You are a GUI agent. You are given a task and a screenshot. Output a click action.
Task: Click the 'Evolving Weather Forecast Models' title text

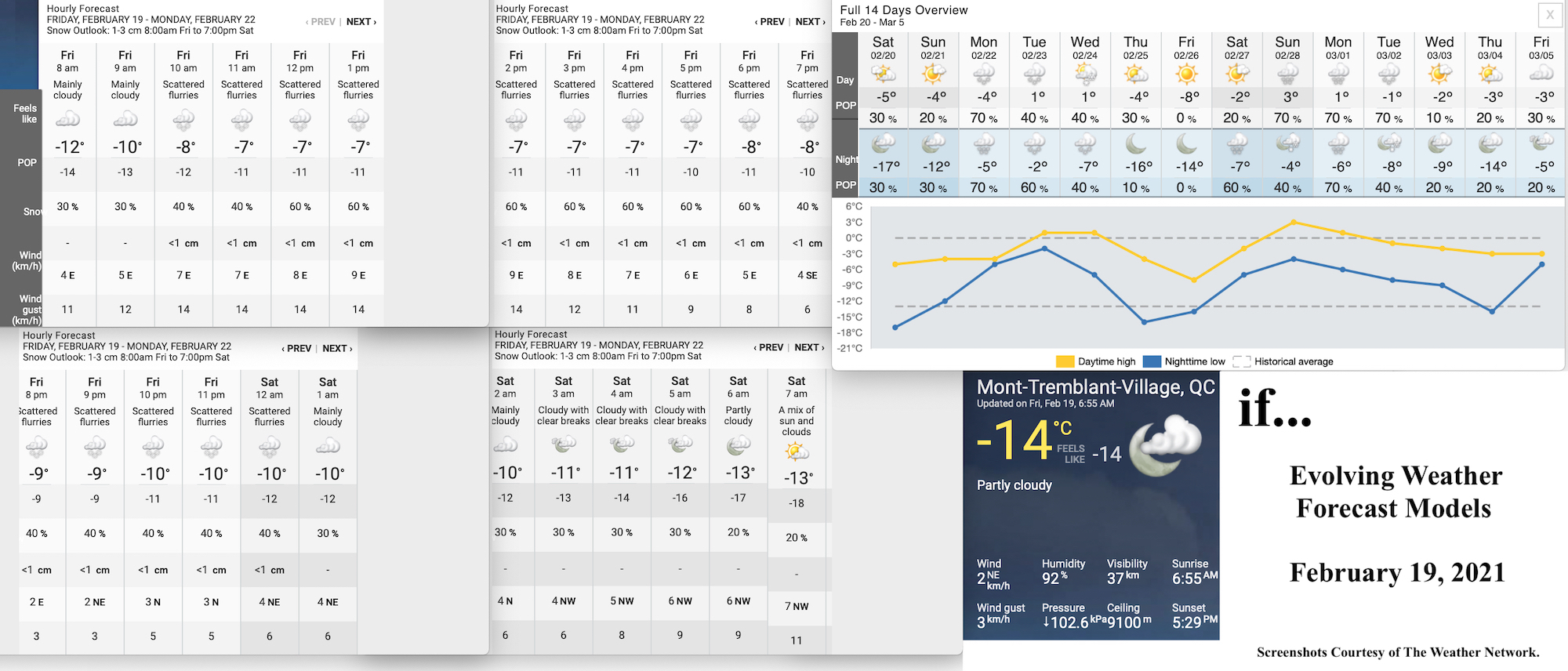tap(1396, 491)
